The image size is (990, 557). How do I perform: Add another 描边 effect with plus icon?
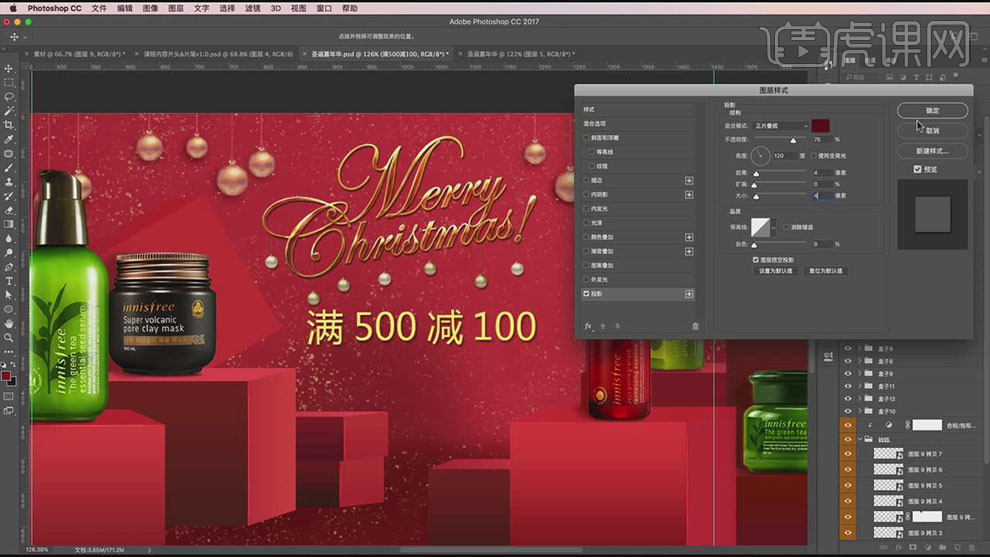pyautogui.click(x=689, y=181)
